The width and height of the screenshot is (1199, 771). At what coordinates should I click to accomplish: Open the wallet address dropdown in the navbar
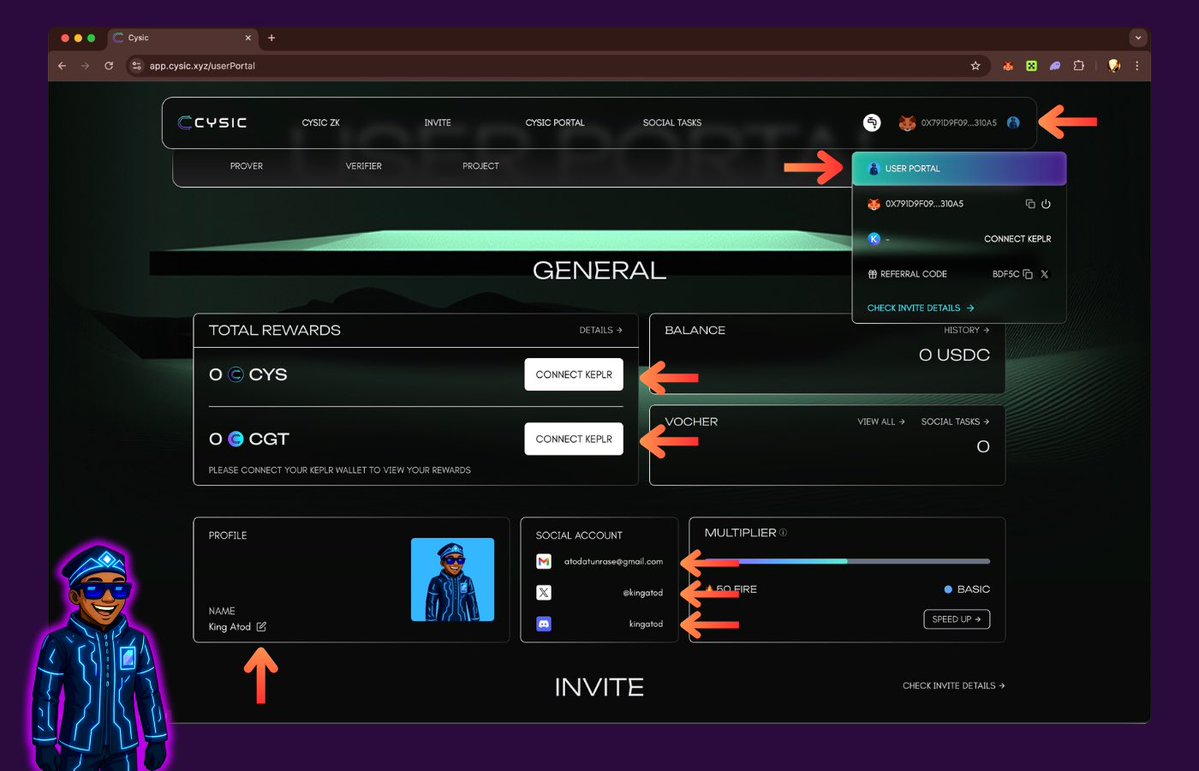click(958, 122)
